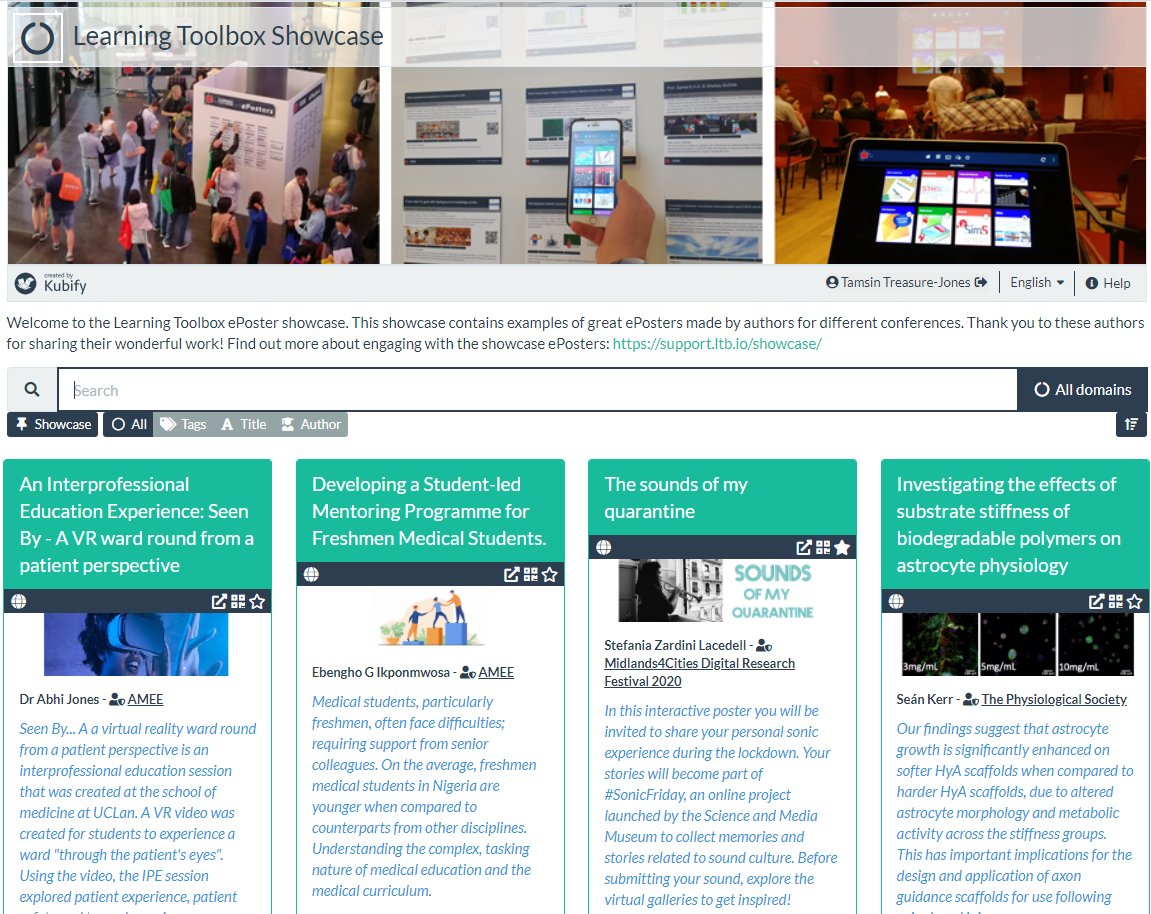Screen dimensions: 1151x914
Task: Unstar 'The sounds of my quarantine' ePoster
Action: tap(843, 547)
